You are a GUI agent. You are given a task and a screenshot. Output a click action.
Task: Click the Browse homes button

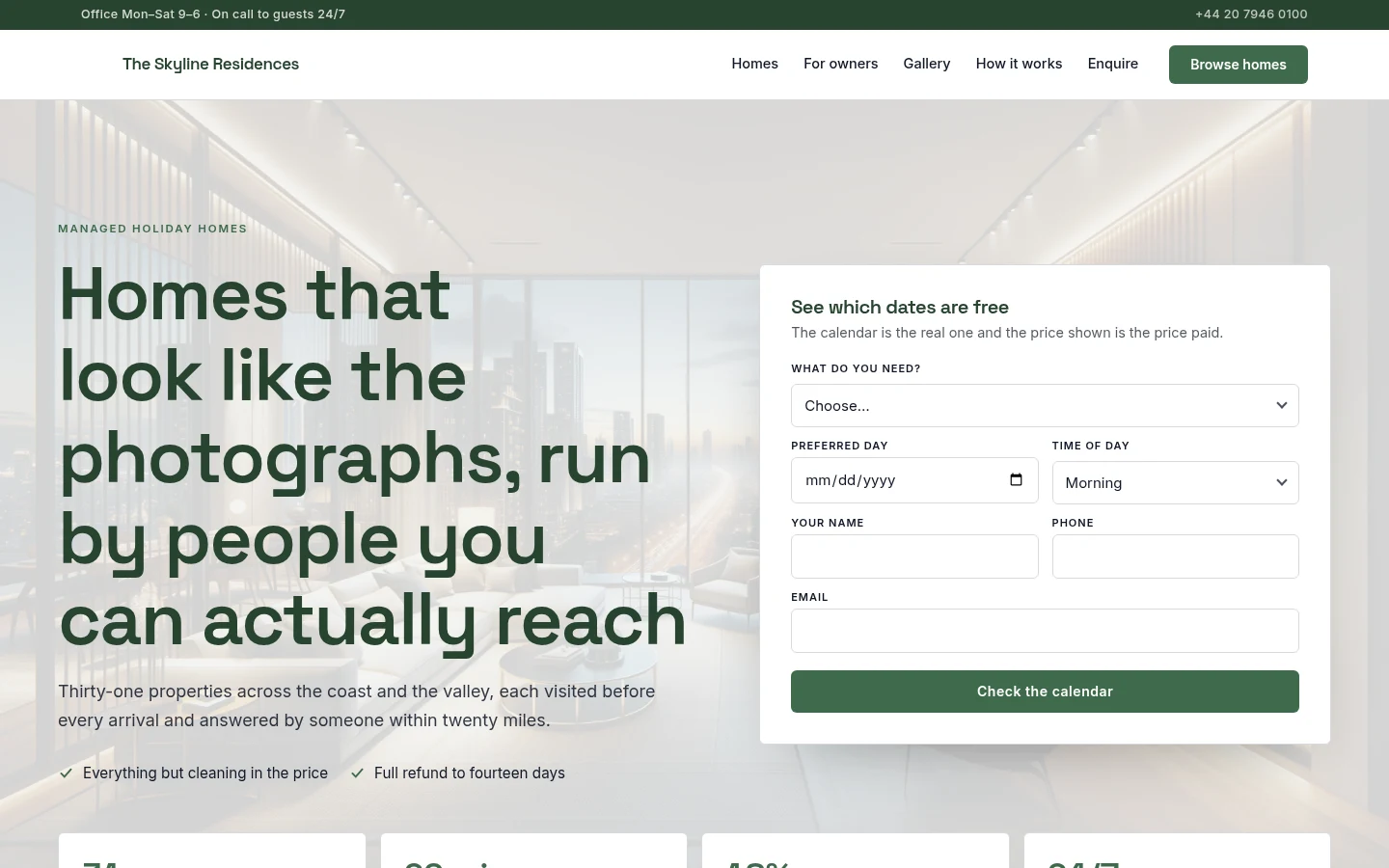pyautogui.click(x=1239, y=65)
